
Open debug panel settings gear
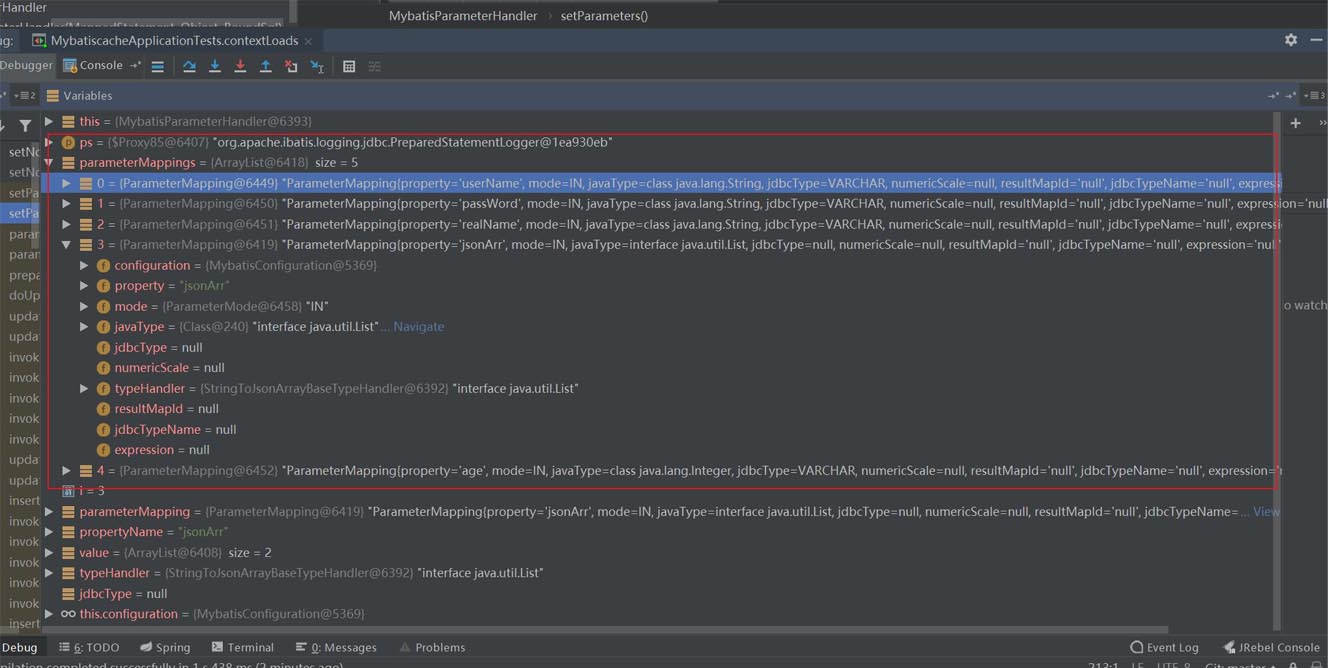tap(1291, 40)
